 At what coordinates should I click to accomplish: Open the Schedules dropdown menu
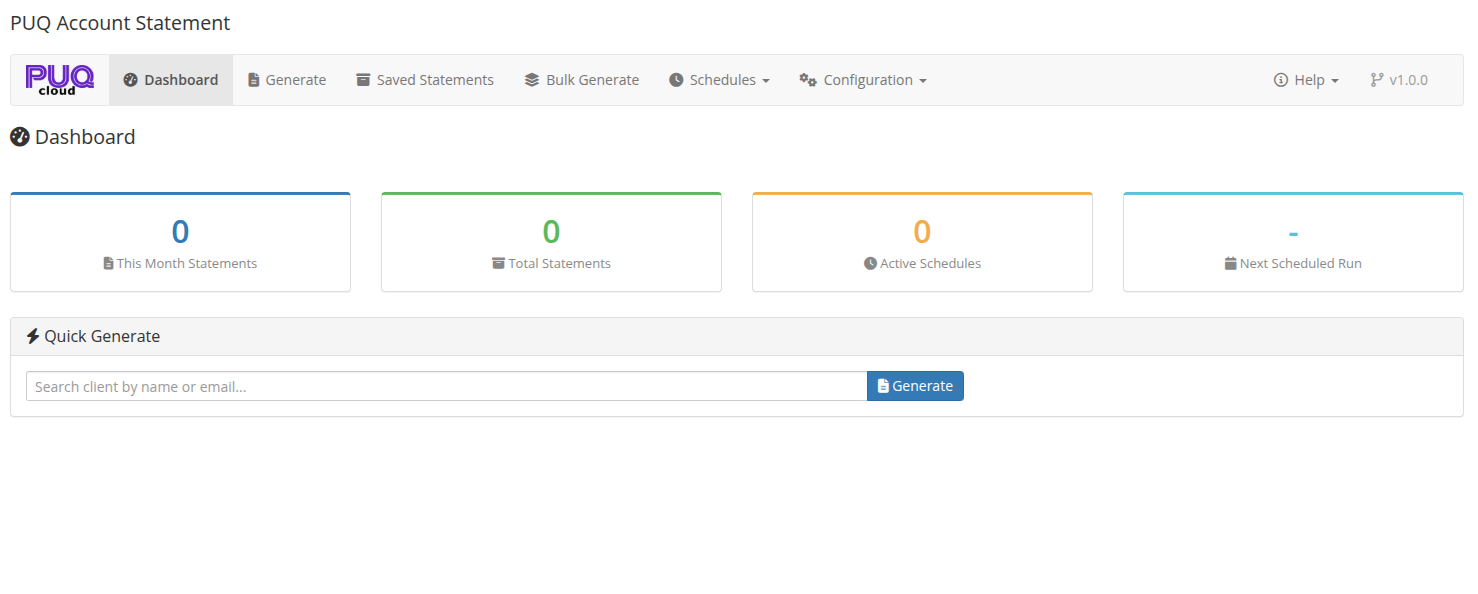719,79
